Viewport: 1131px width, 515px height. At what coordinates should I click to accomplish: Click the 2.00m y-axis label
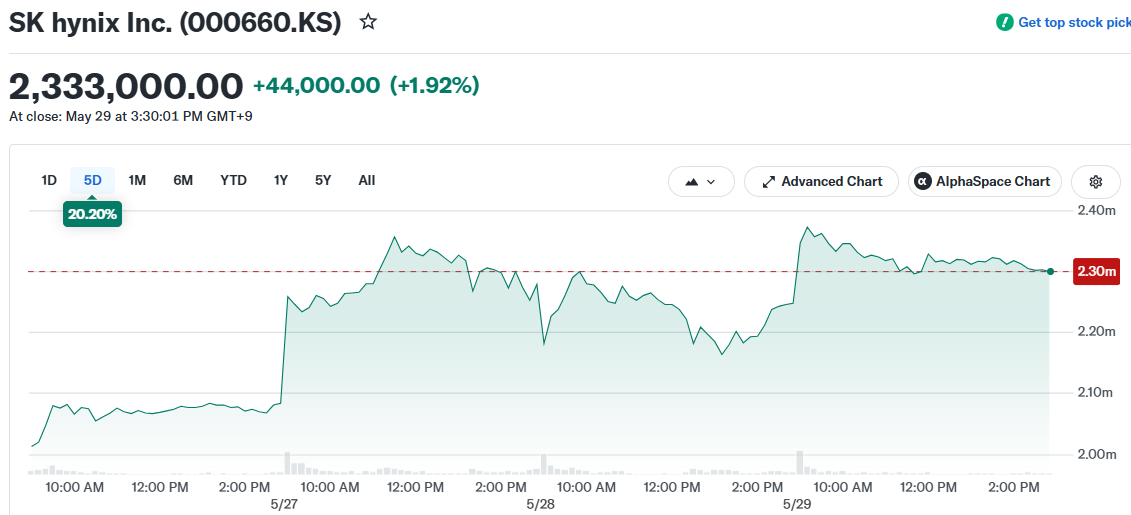1096,454
